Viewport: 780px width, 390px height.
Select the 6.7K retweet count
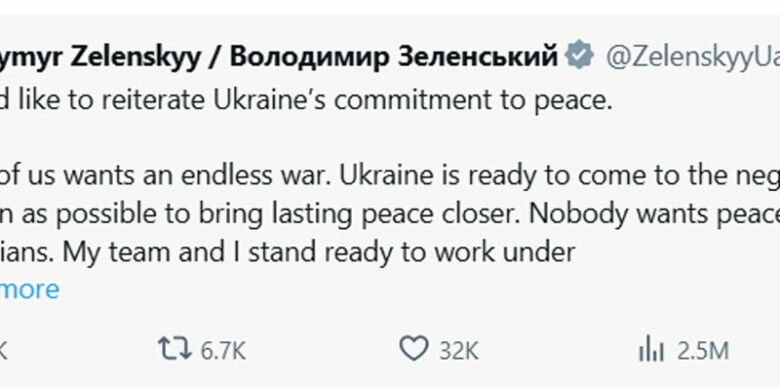point(223,351)
